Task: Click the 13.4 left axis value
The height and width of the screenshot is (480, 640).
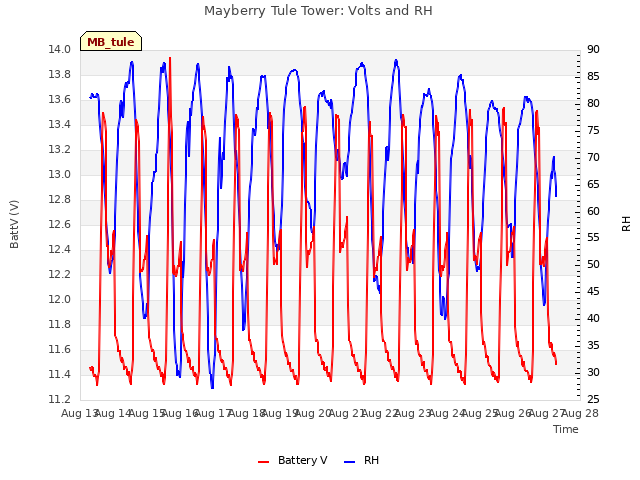Action: 59,124
